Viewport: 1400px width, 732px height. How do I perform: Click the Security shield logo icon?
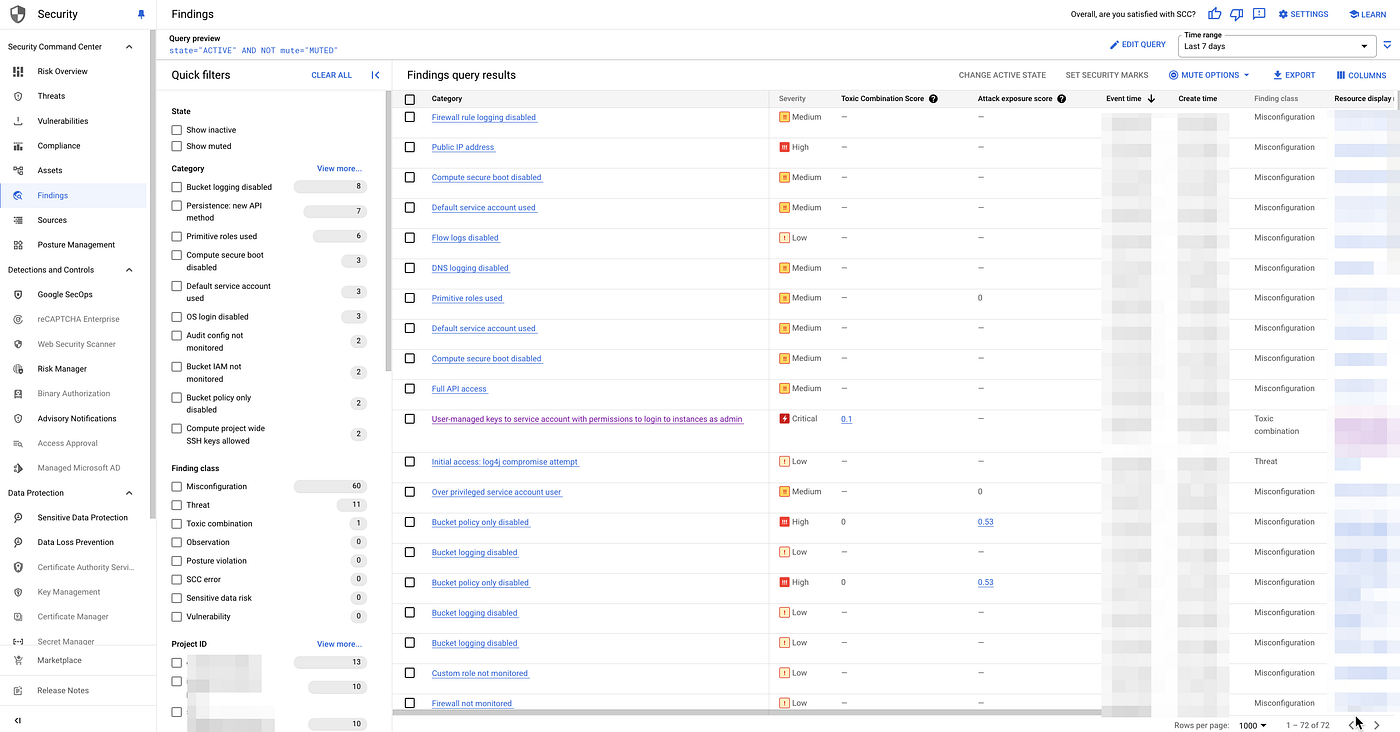tap(18, 14)
